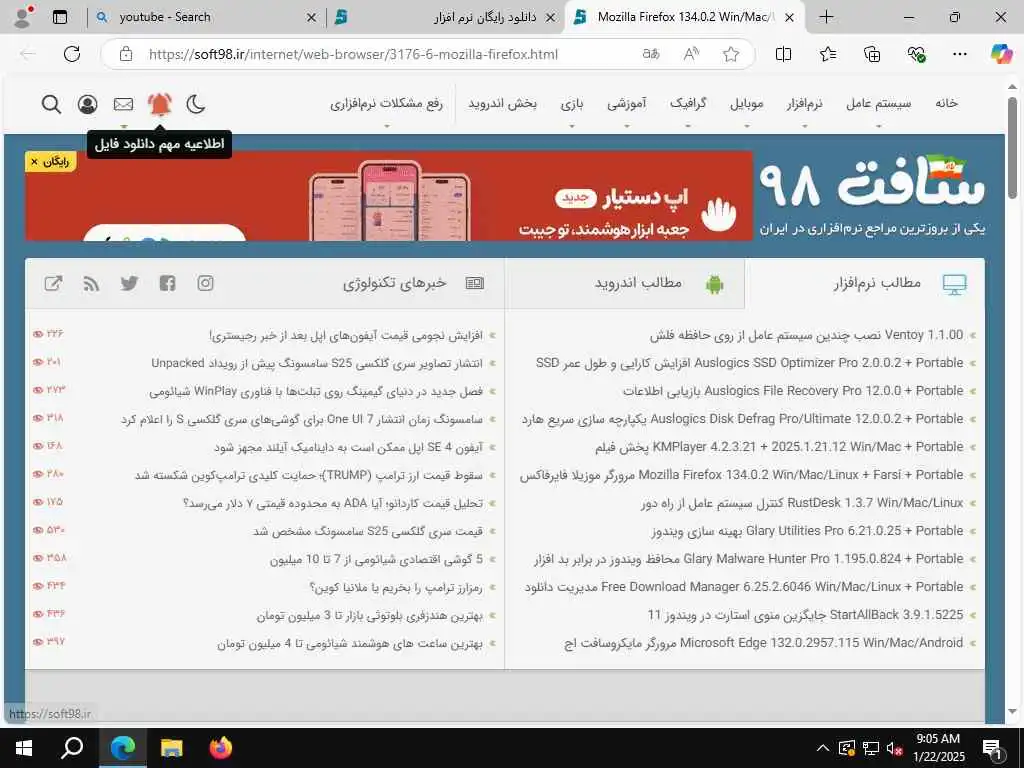Click the browser address bar URL

353,54
